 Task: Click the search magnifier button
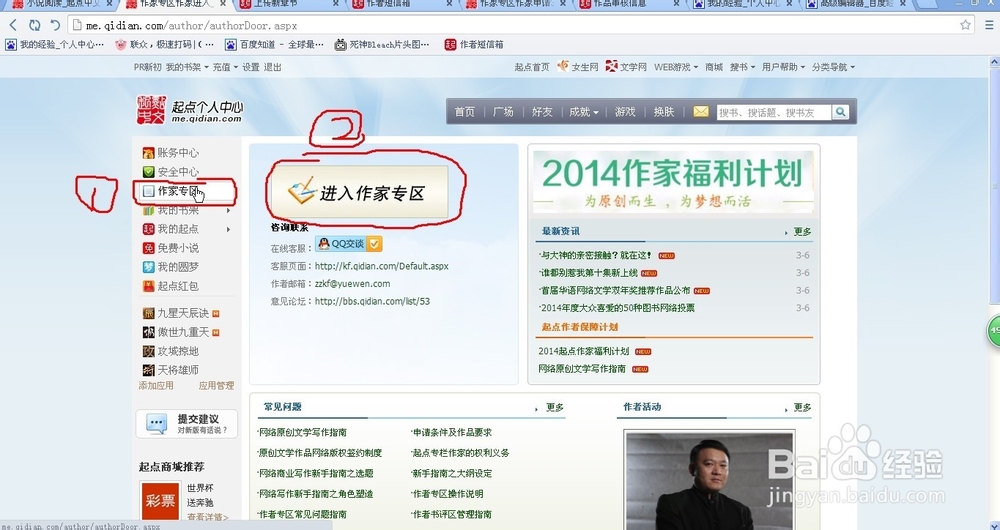click(841, 112)
